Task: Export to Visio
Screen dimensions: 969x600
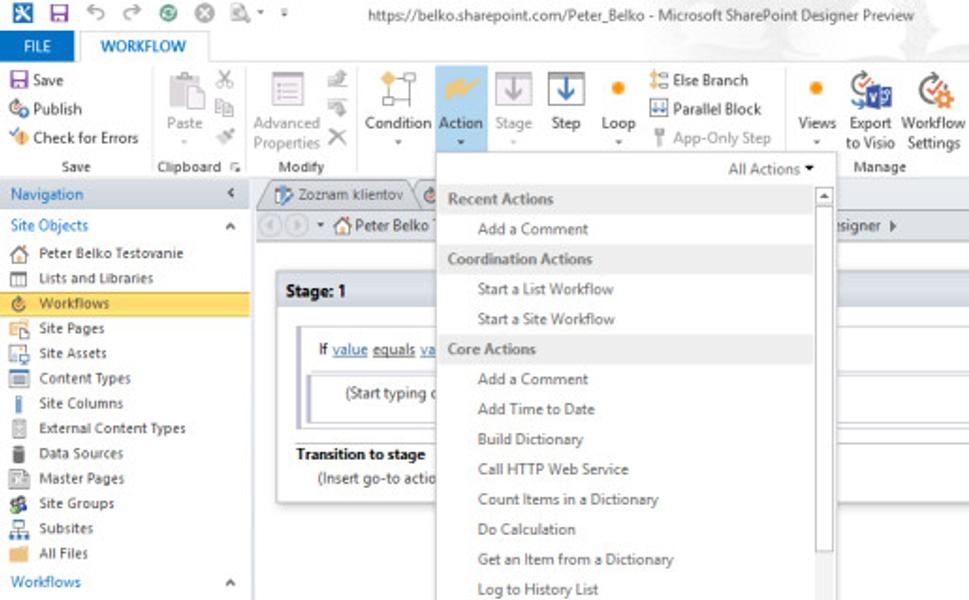Action: [870, 111]
